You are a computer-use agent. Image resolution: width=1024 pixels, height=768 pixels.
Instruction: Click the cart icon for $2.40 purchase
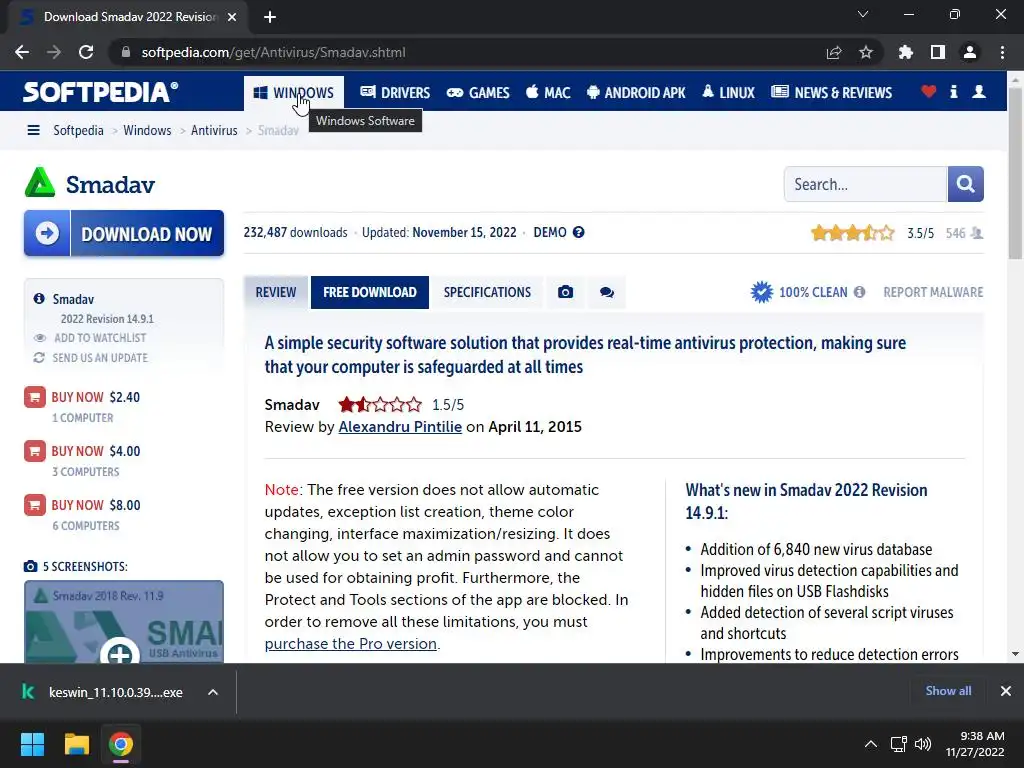(35, 397)
